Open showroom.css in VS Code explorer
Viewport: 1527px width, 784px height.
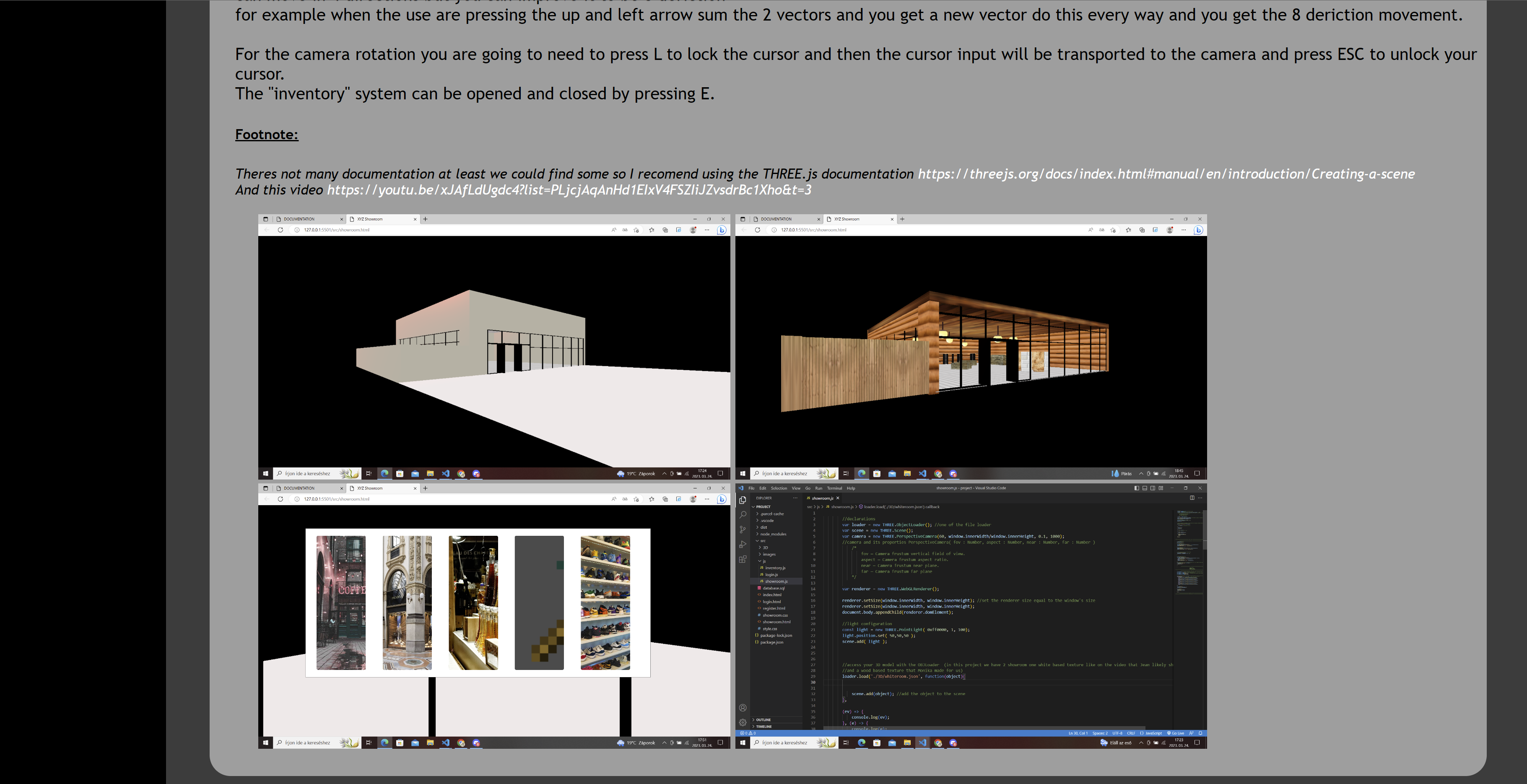pos(776,615)
